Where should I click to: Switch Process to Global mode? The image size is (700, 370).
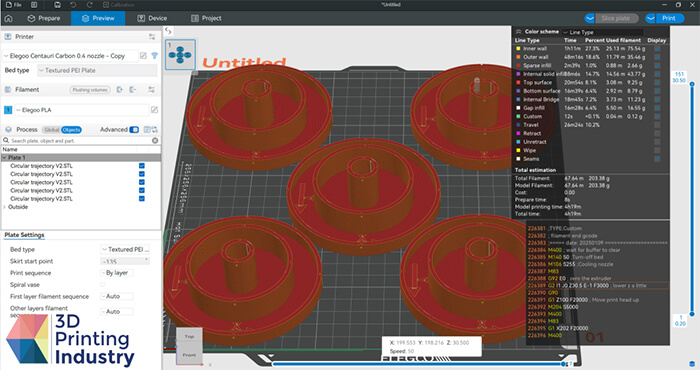[x=51, y=130]
